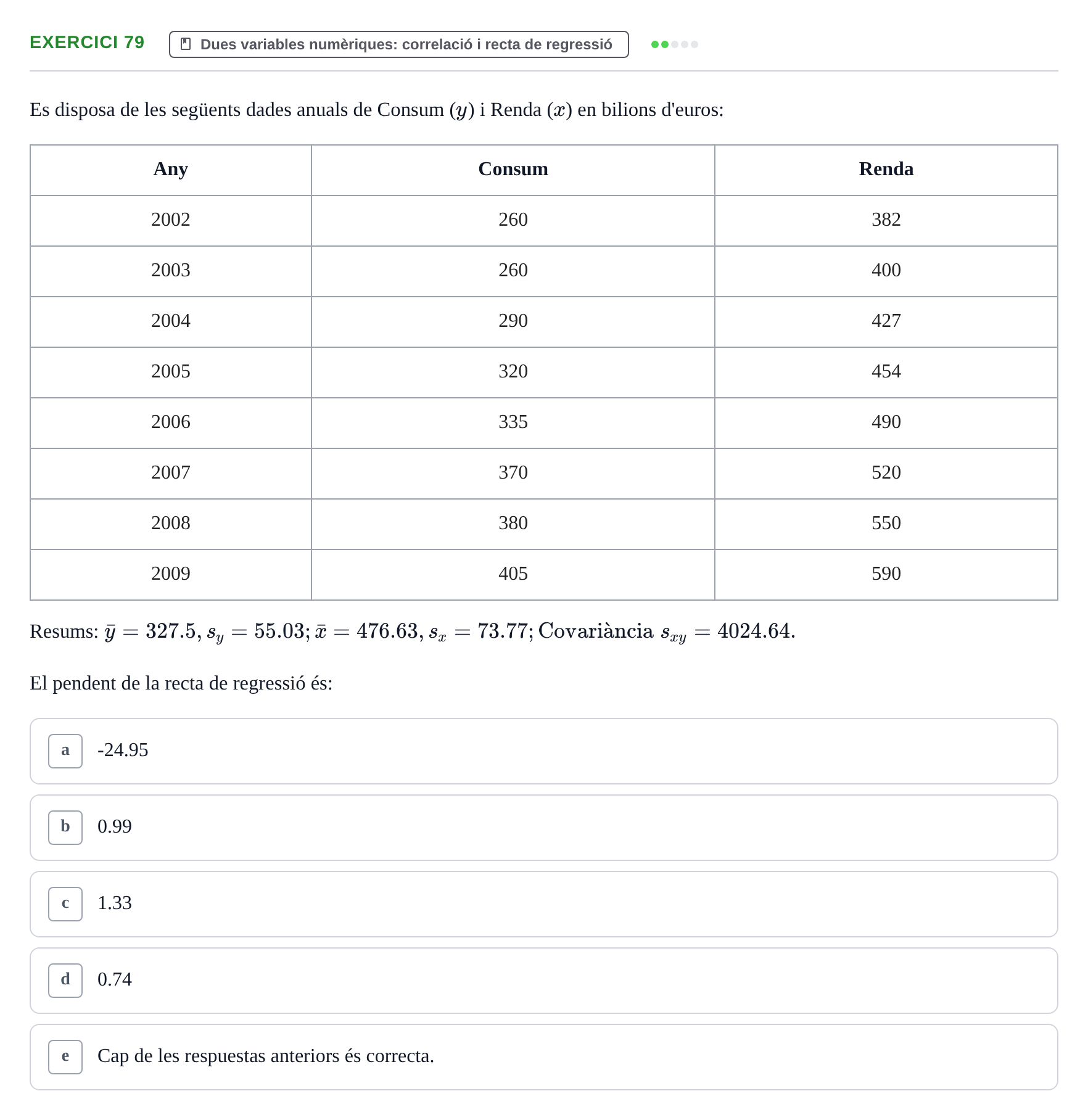Click the book icon in topic tag
The width and height of the screenshot is (1088, 1120).
(x=186, y=44)
